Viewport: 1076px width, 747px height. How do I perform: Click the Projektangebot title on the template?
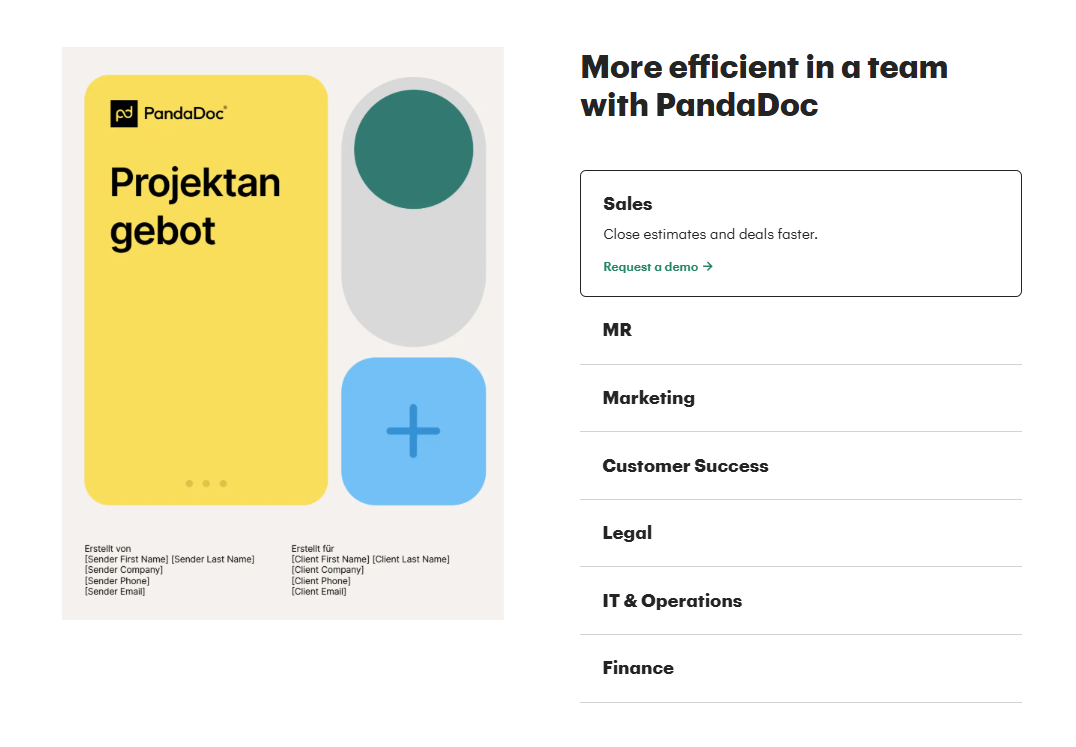click(195, 207)
